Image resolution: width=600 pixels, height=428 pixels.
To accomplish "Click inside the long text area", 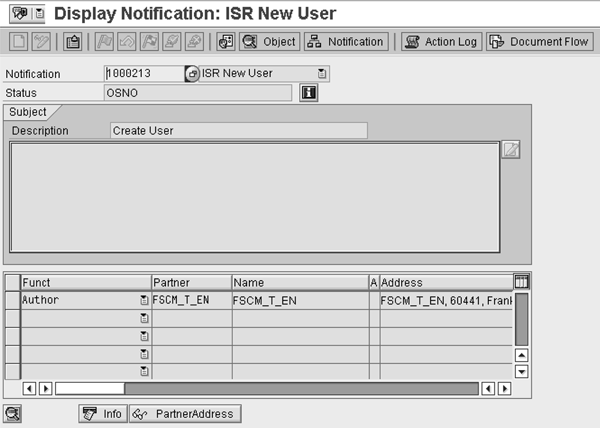I will pos(255,197).
